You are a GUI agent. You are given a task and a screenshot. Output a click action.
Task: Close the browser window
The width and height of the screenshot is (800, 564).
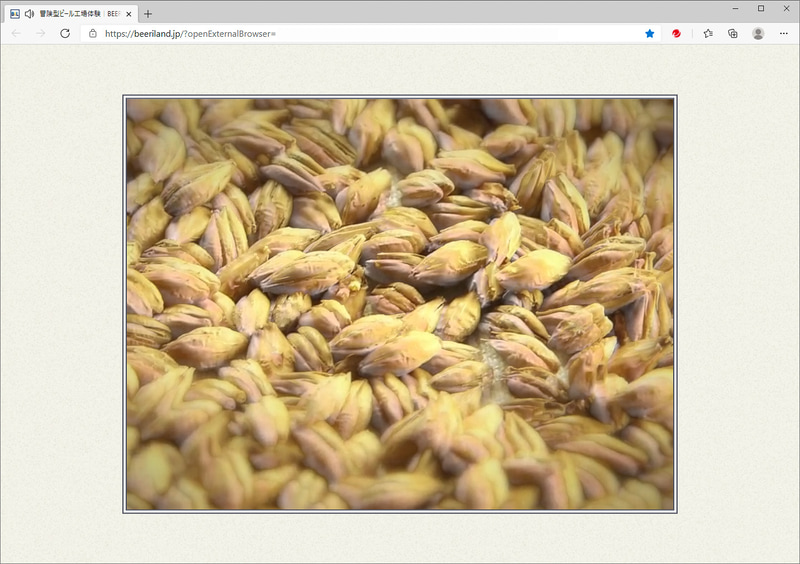tap(787, 8)
